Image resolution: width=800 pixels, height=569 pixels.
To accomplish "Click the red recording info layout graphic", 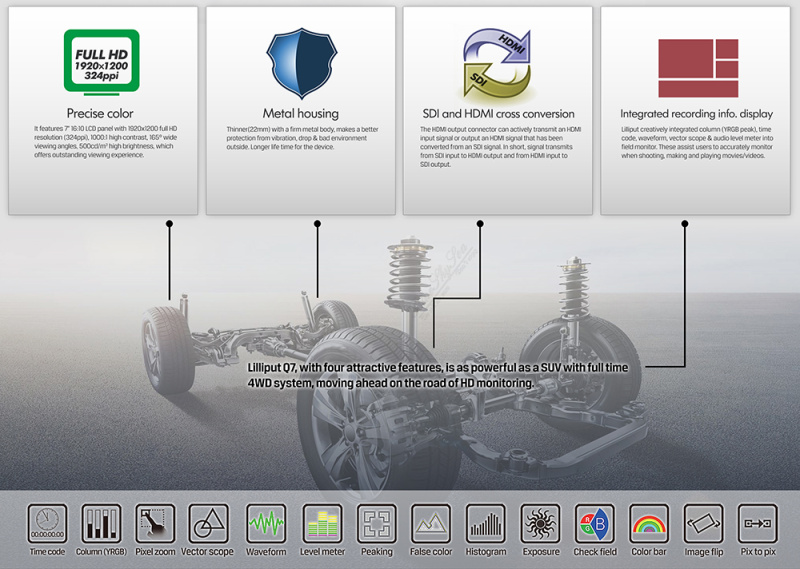I will pos(697,68).
